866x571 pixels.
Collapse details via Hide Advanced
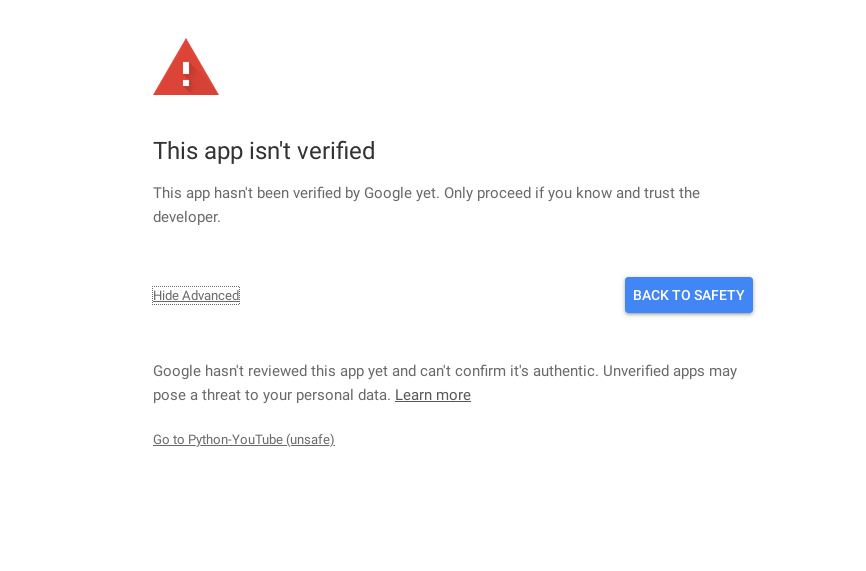196,295
